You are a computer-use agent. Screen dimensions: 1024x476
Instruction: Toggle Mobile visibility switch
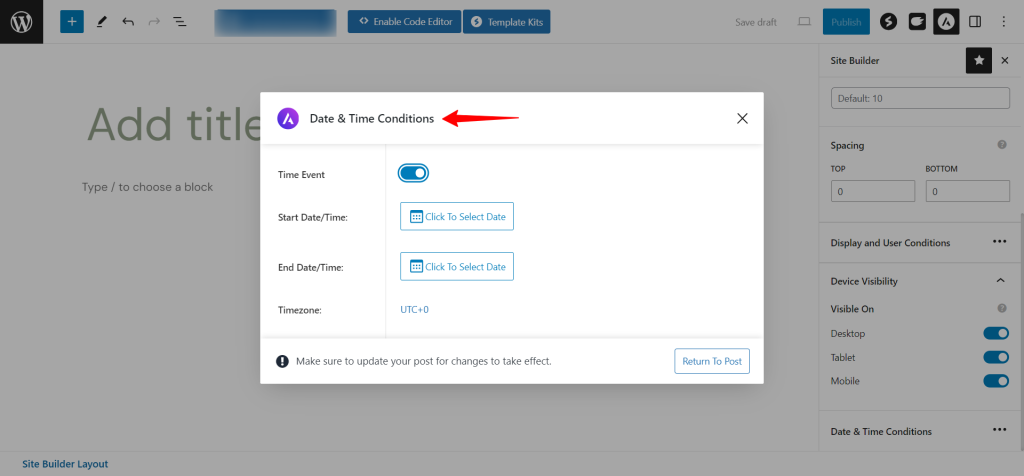996,381
